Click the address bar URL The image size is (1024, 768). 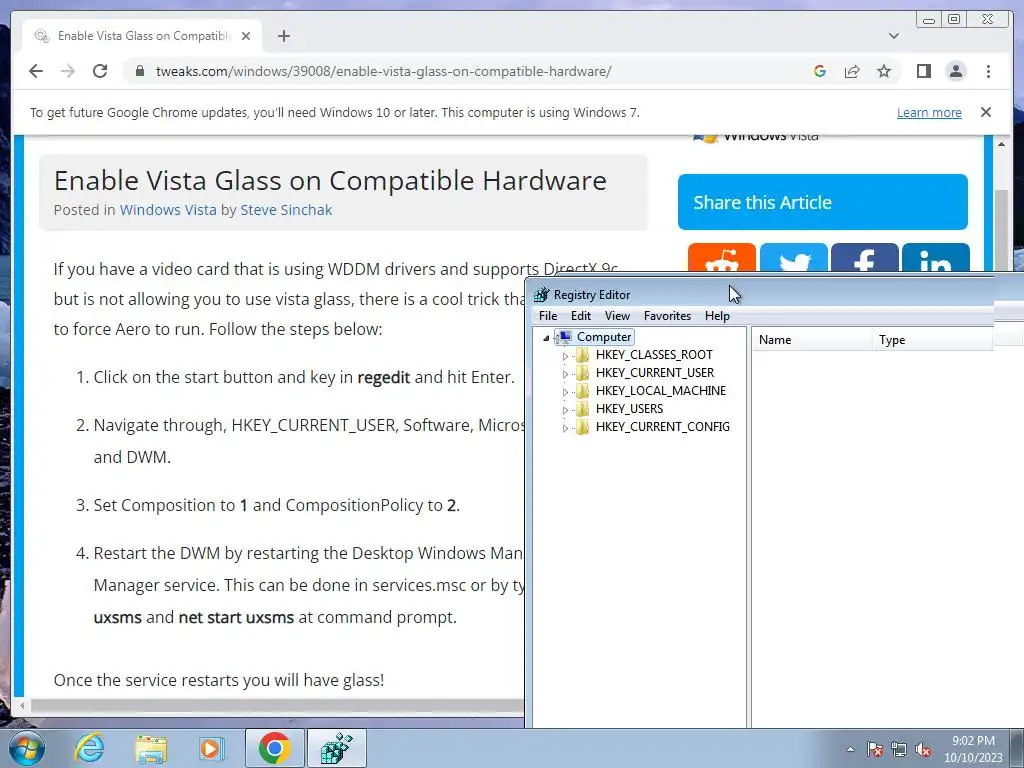pyautogui.click(x=383, y=71)
